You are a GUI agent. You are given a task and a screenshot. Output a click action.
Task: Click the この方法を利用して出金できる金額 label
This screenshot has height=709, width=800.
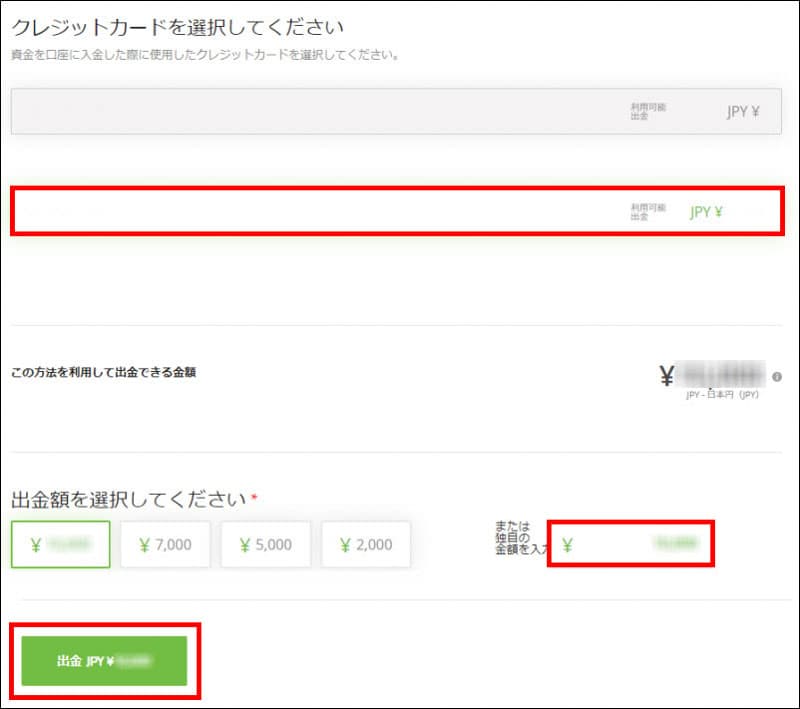(x=103, y=373)
